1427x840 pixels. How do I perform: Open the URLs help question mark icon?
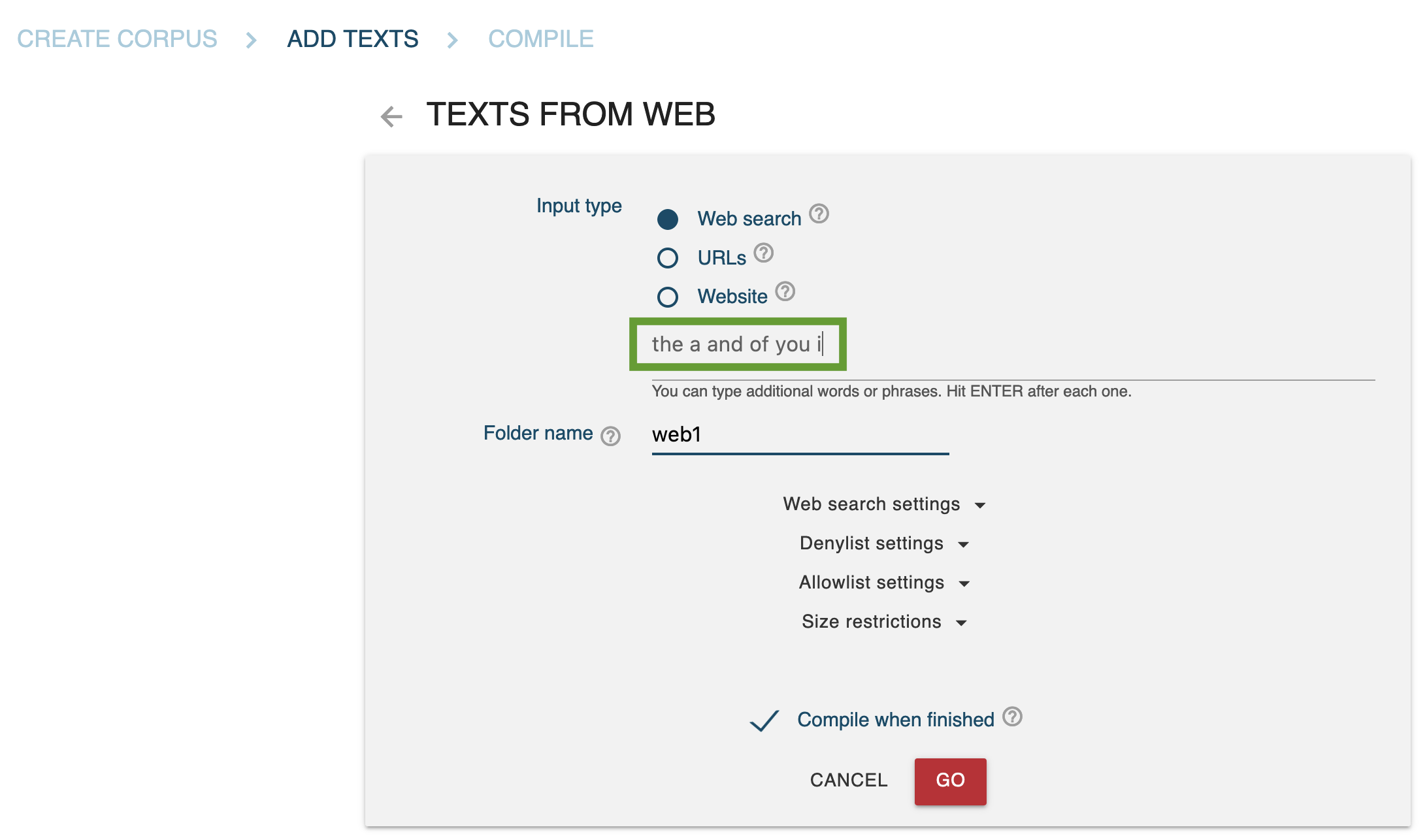click(763, 253)
